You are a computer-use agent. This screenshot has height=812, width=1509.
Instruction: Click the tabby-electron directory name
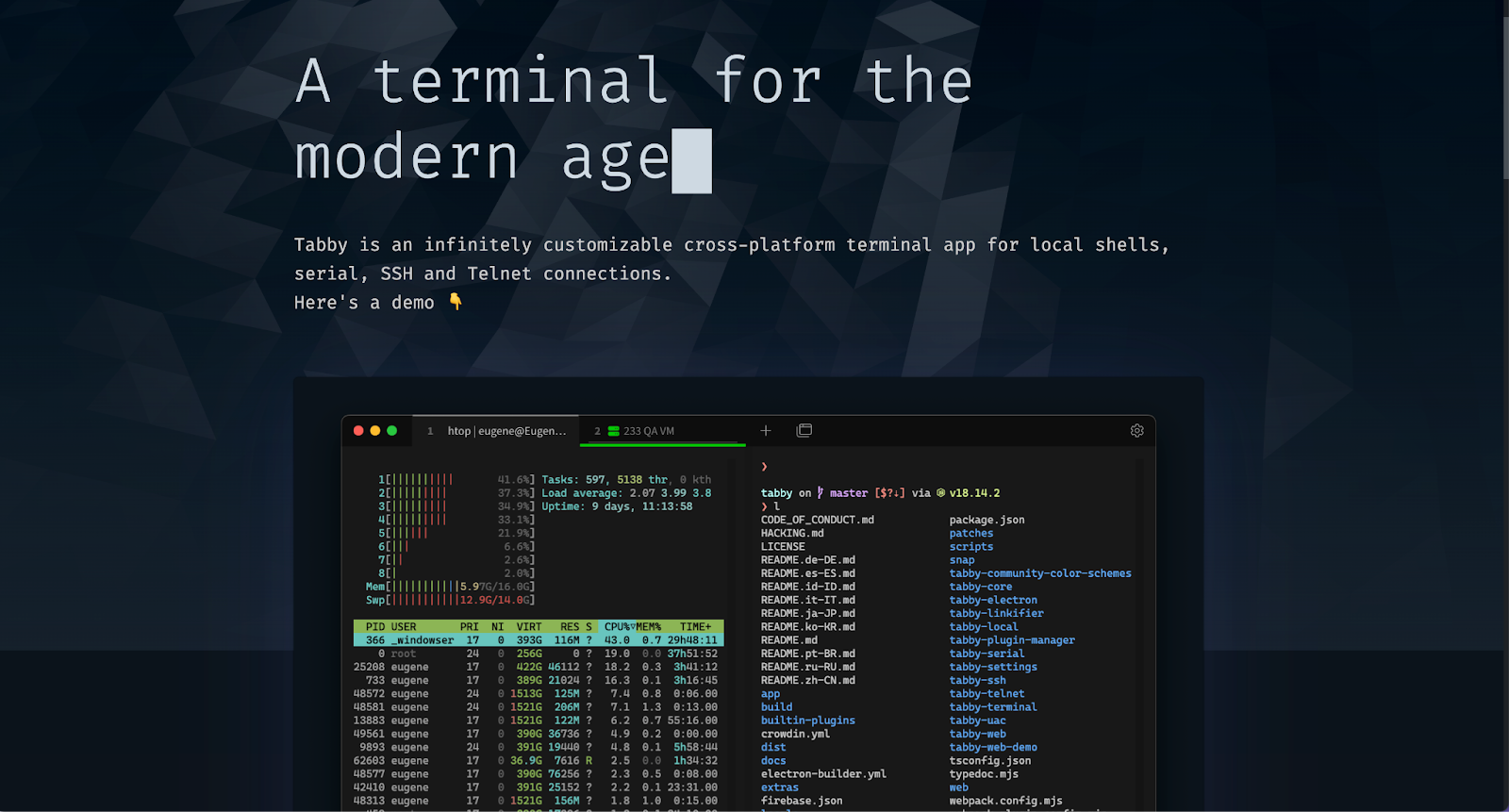pos(993,600)
